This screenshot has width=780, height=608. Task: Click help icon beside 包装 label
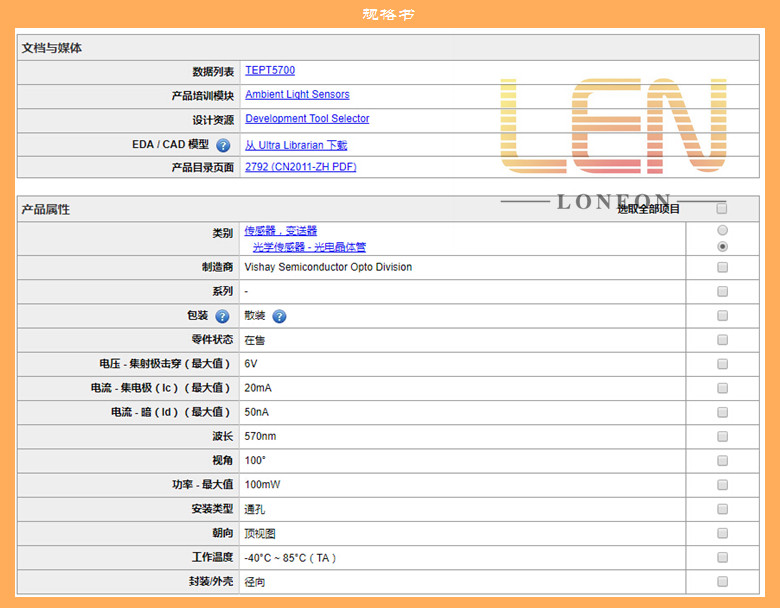(222, 316)
